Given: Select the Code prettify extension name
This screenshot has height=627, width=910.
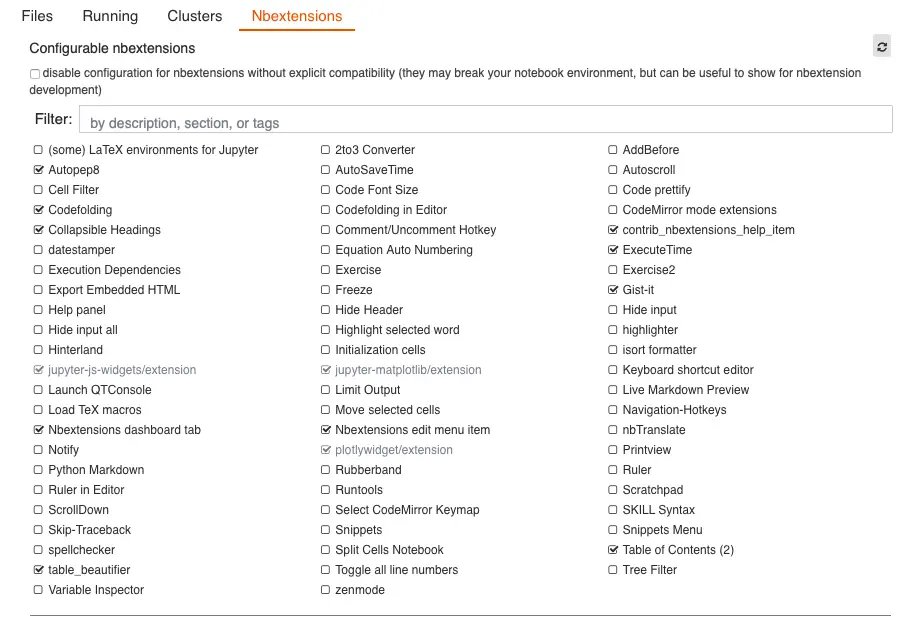Looking at the screenshot, I should pos(656,190).
